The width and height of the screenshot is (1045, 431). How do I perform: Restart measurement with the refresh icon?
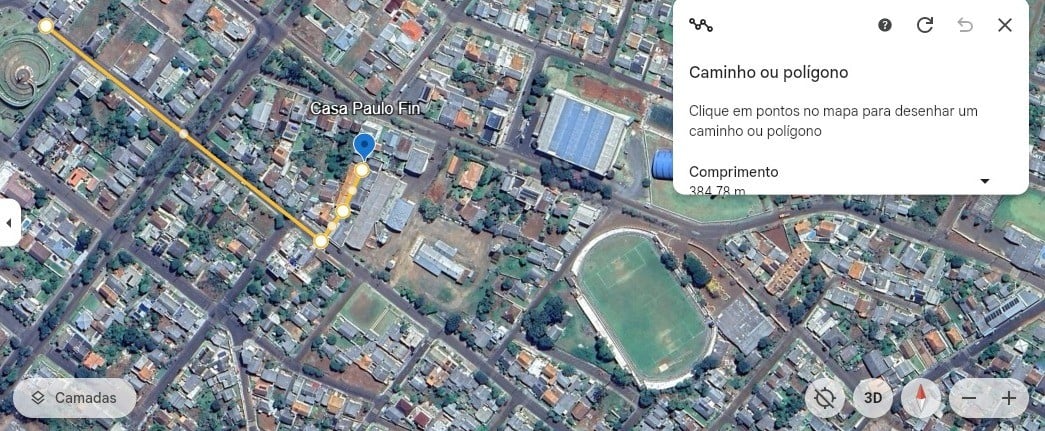pyautogui.click(x=924, y=25)
